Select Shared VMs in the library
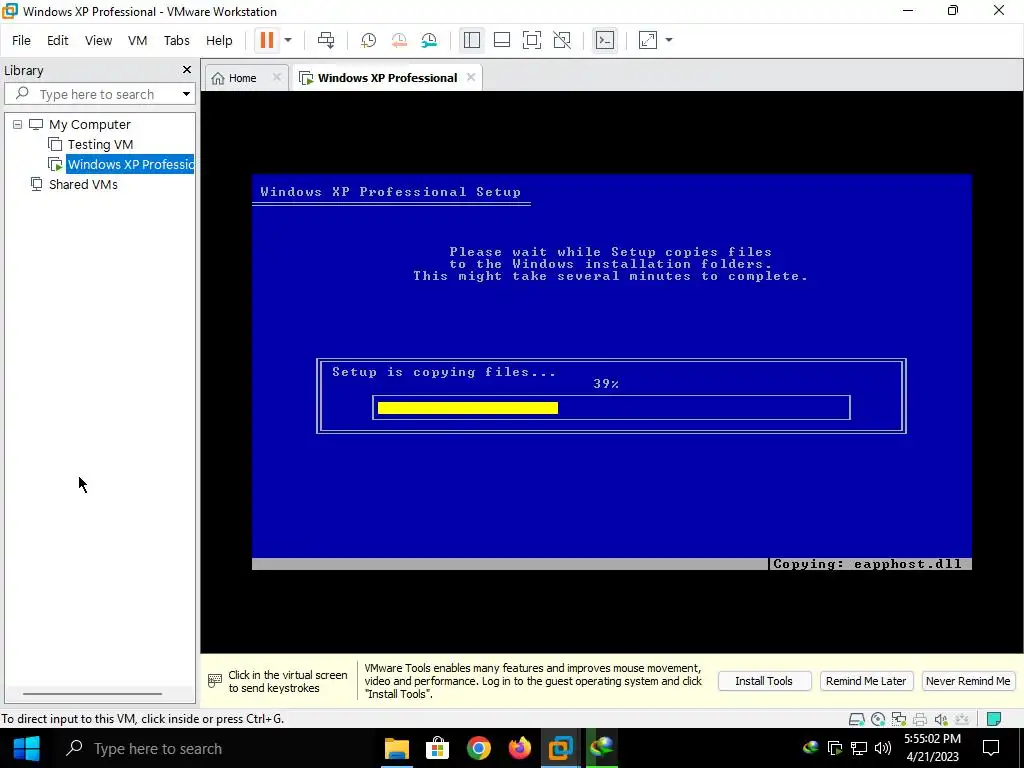 tap(83, 184)
